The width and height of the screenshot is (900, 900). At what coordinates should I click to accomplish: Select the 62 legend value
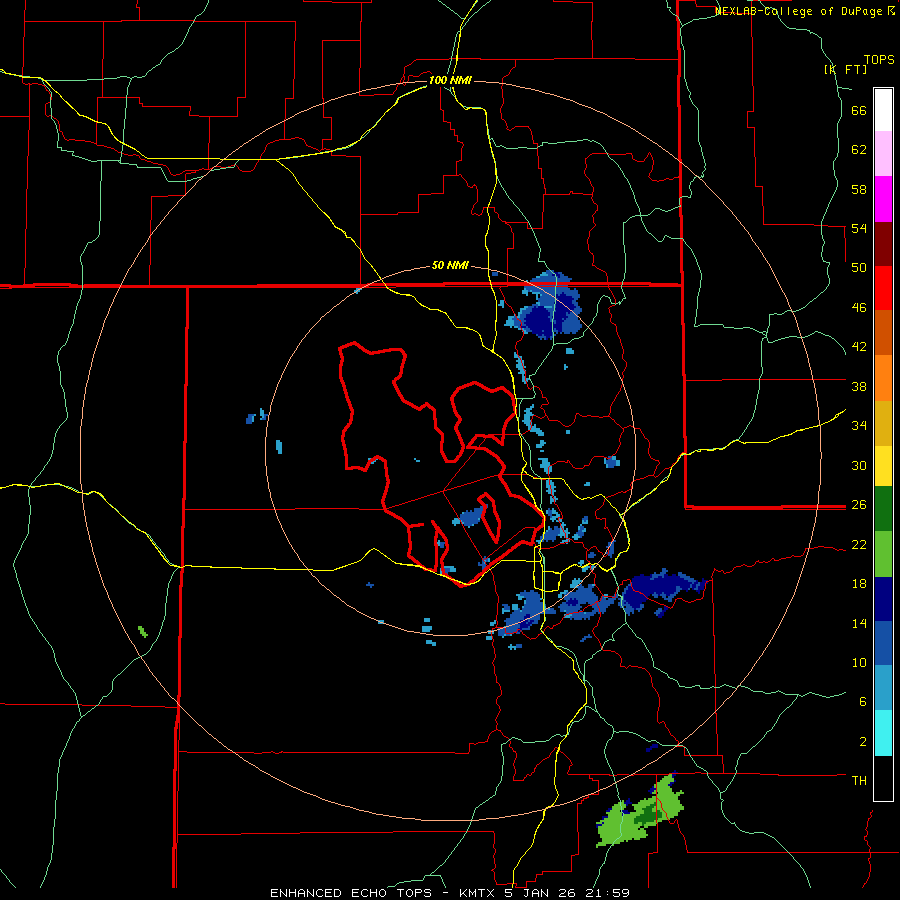[x=859, y=150]
